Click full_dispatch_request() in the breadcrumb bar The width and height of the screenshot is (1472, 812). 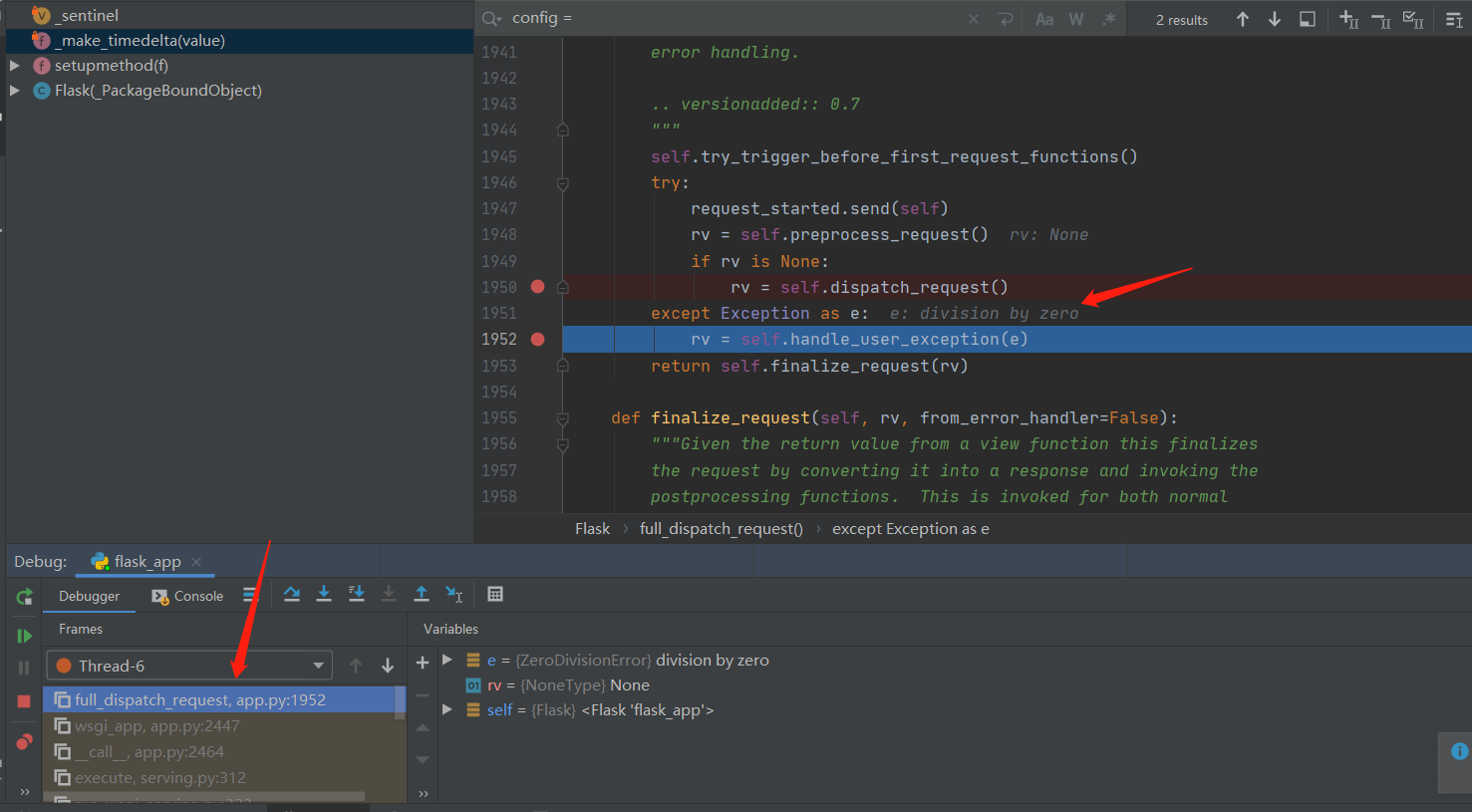point(721,529)
